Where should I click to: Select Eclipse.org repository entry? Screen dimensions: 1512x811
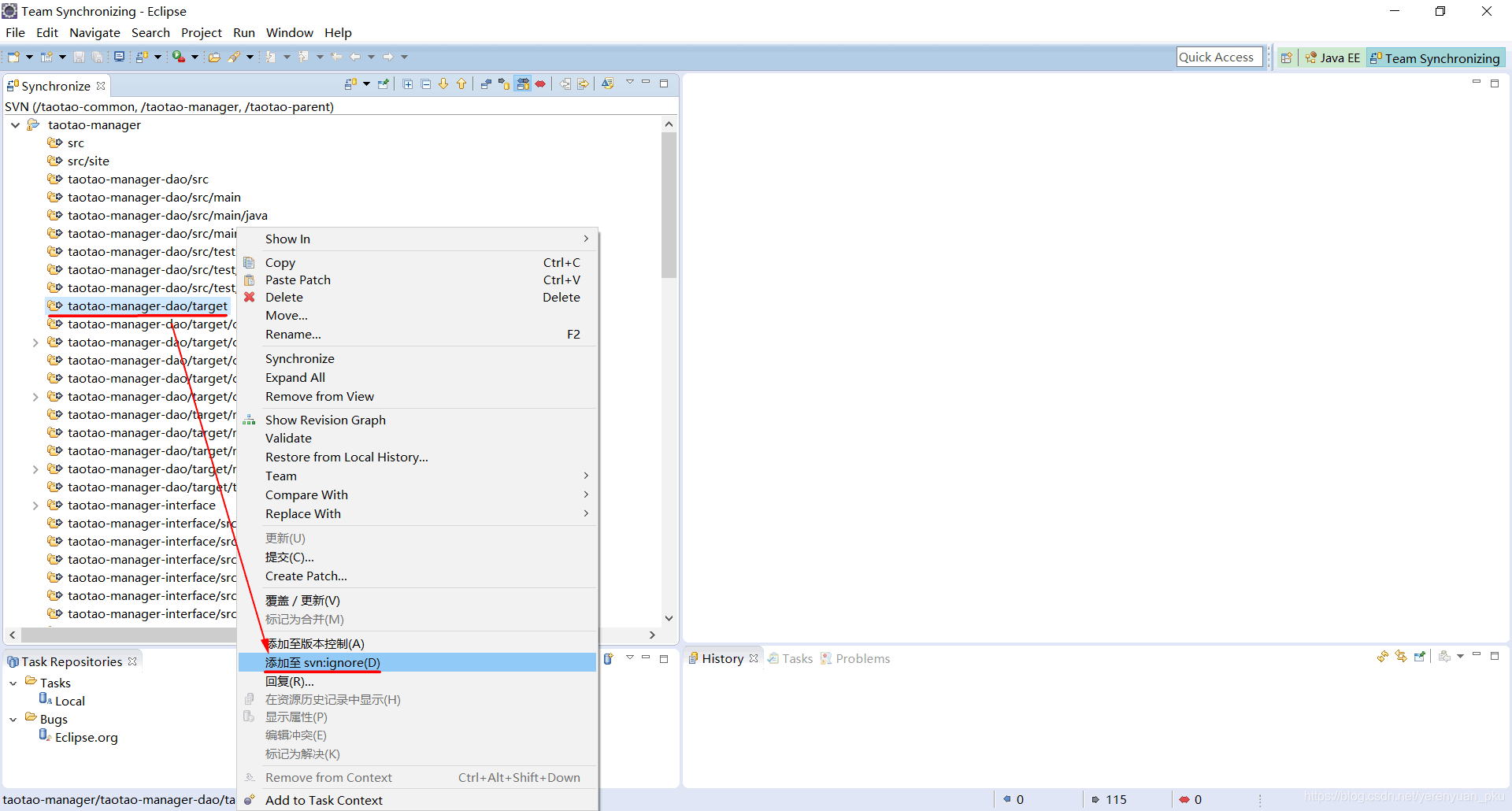pos(87,738)
